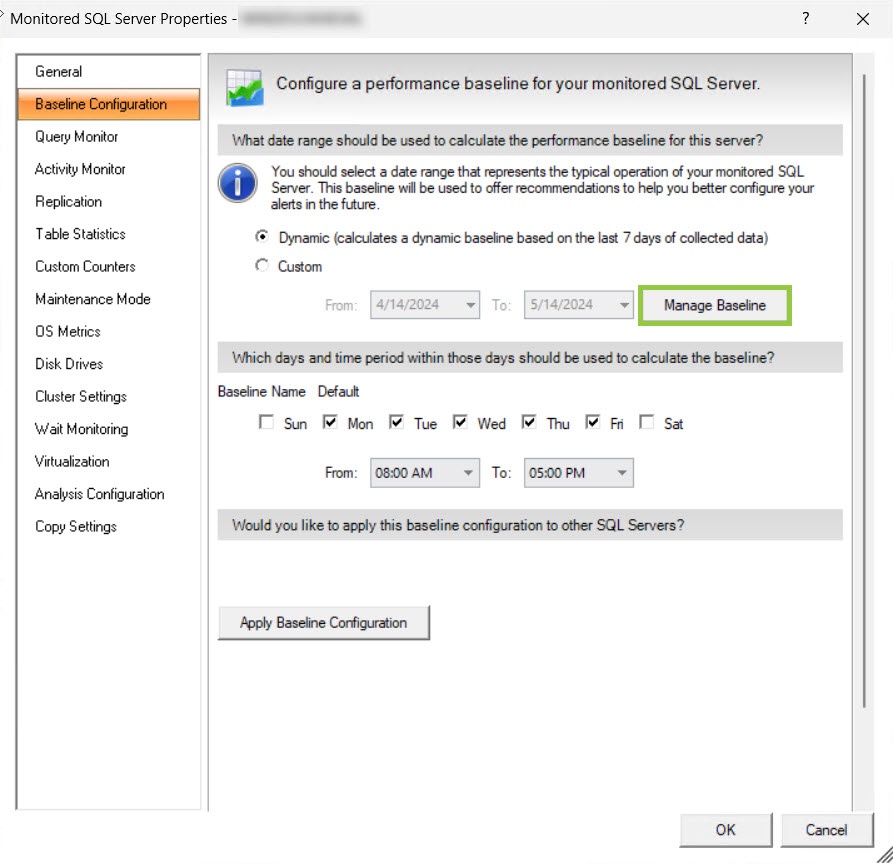Open the General settings page

(108, 72)
